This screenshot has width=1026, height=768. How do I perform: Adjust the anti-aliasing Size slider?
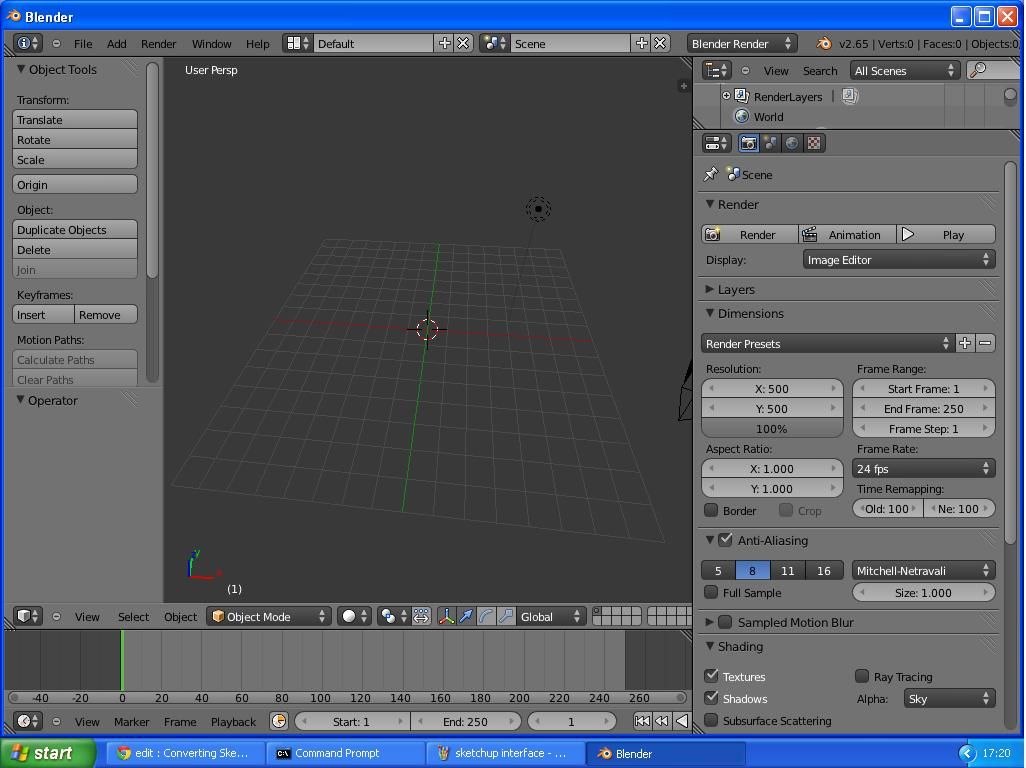[922, 592]
